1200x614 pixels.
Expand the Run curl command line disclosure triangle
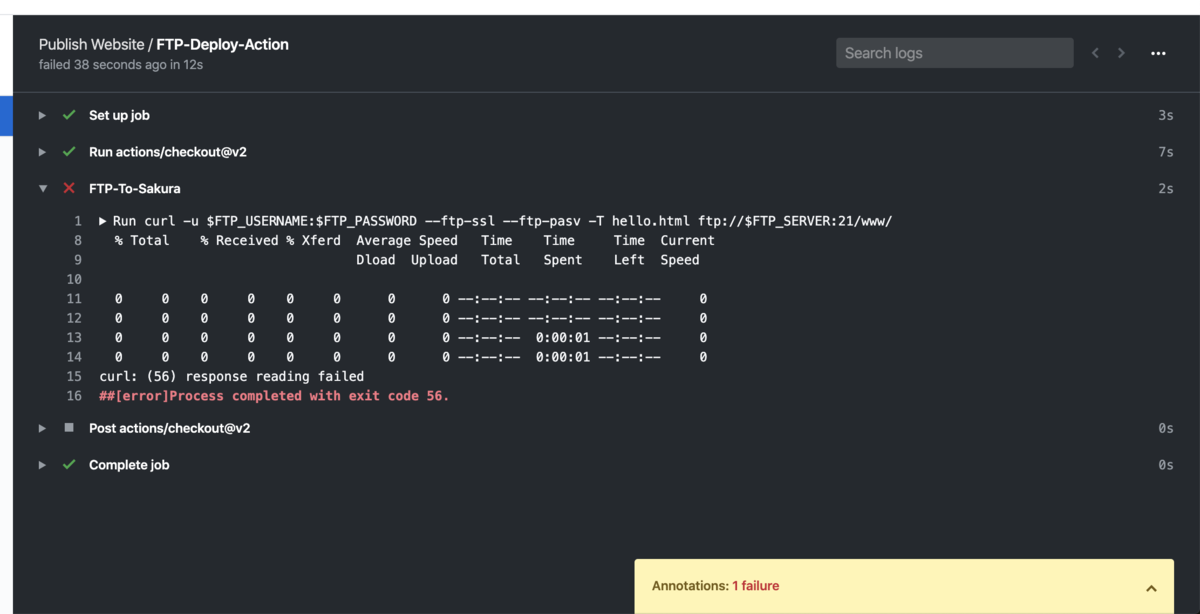click(x=103, y=221)
